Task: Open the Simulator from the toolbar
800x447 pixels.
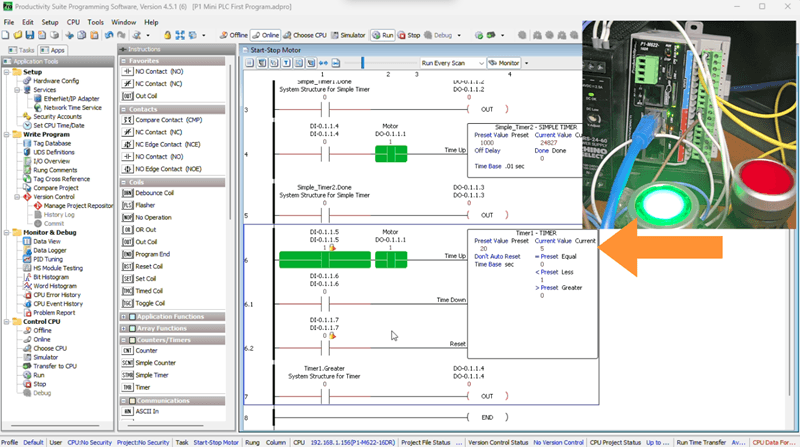Action: 348,35
